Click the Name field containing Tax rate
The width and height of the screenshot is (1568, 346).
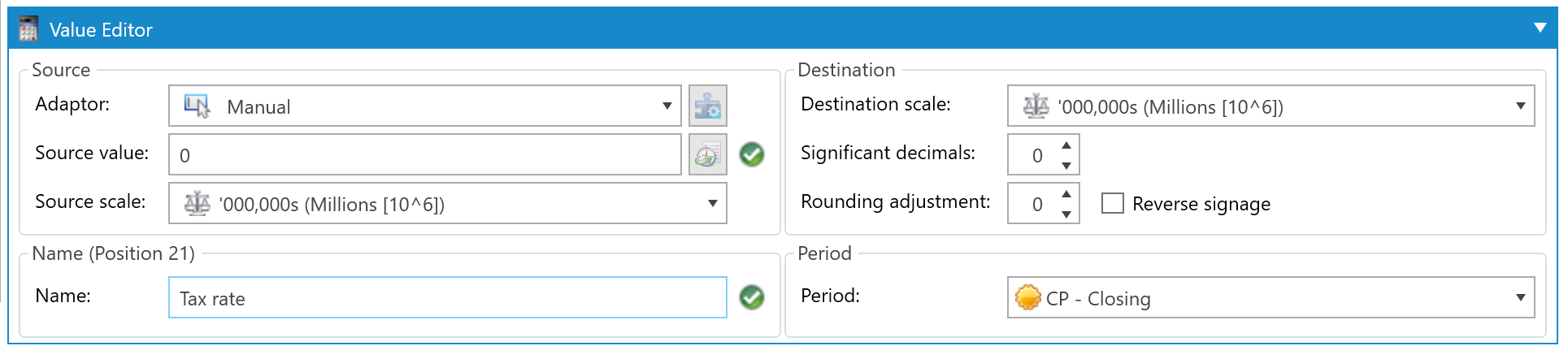click(448, 297)
